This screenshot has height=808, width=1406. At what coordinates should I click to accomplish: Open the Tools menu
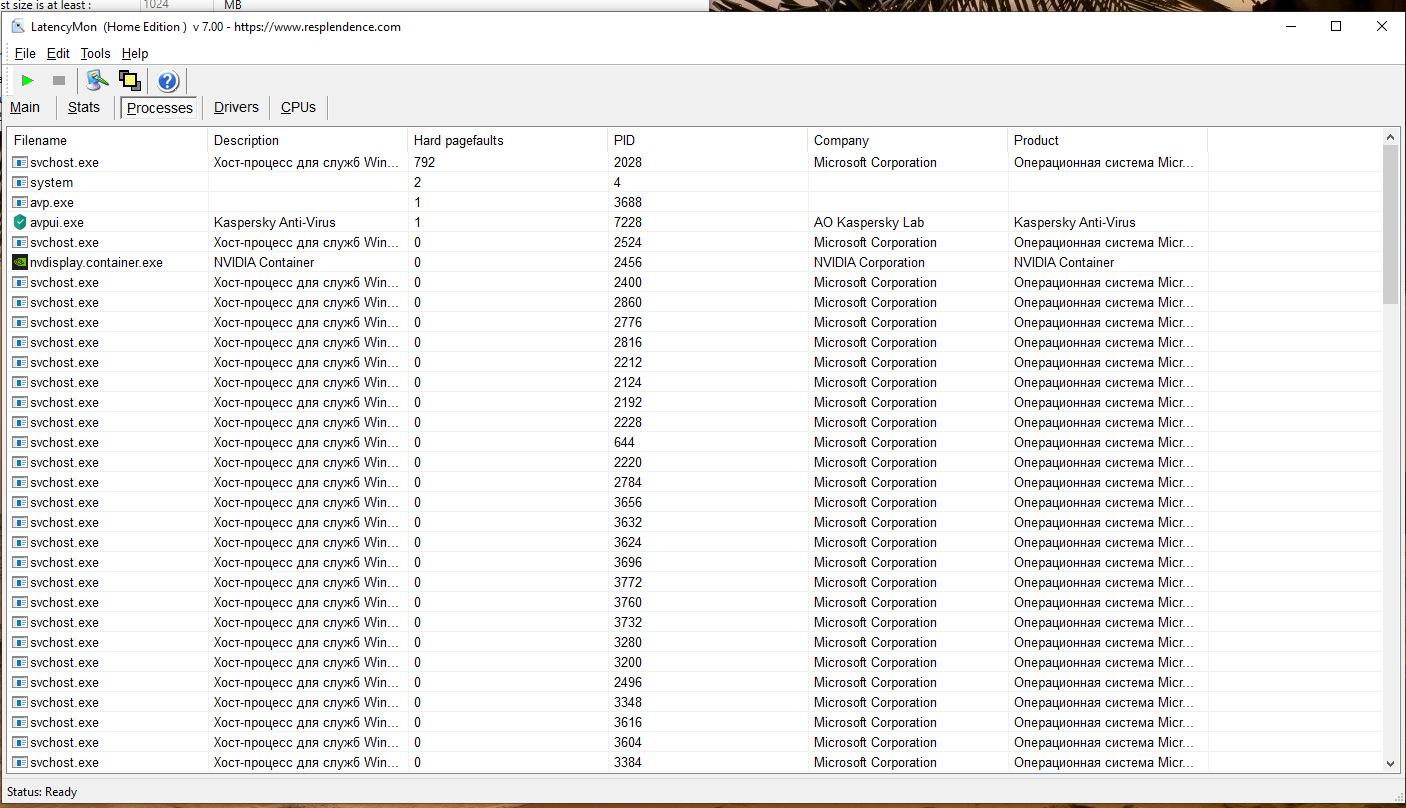tap(96, 54)
